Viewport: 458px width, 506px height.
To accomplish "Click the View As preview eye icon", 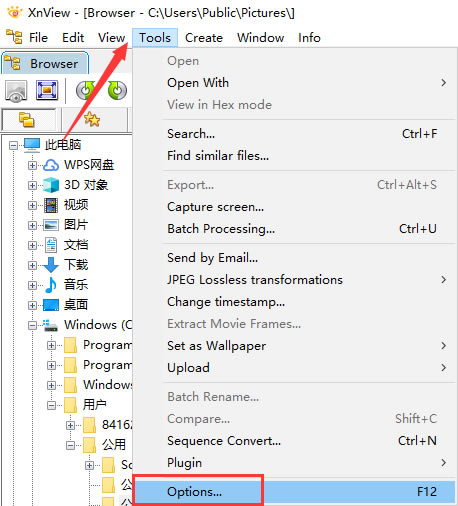I will [x=16, y=90].
